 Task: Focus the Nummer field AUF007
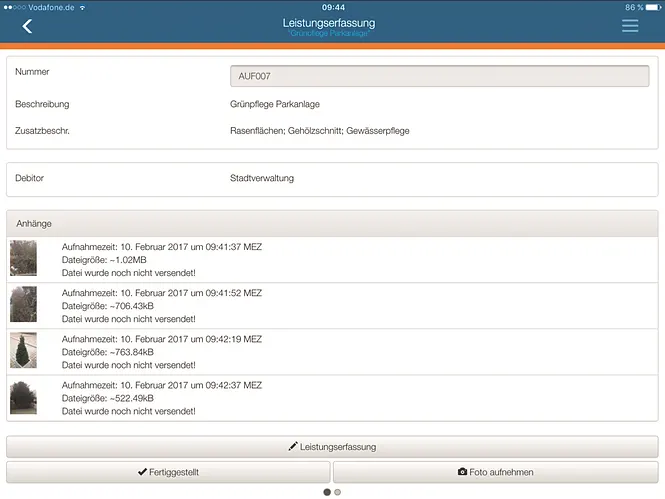439,76
